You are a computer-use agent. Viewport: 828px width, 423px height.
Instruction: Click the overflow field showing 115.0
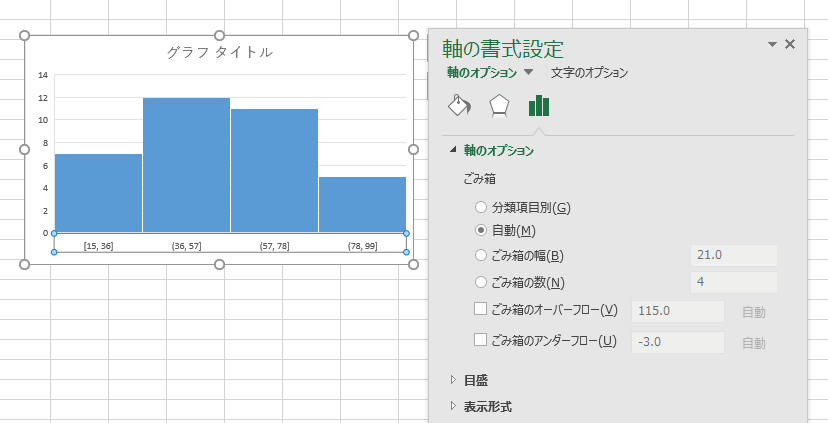[x=678, y=311]
